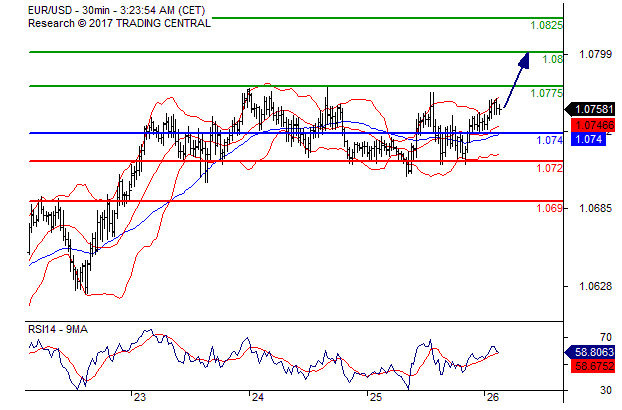The image size is (622, 410).
Task: Click the 'RSI14 - 9MA' indicator label
Action: [x=58, y=330]
